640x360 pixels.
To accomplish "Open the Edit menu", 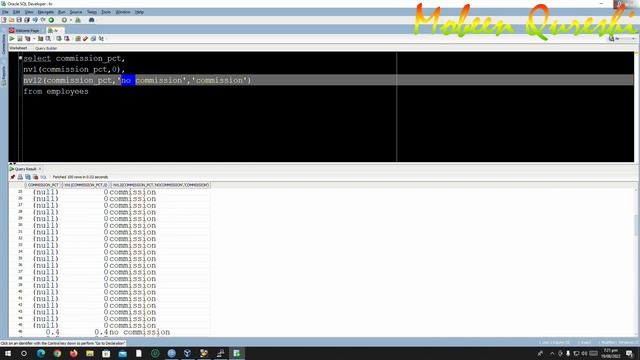I will point(16,12).
